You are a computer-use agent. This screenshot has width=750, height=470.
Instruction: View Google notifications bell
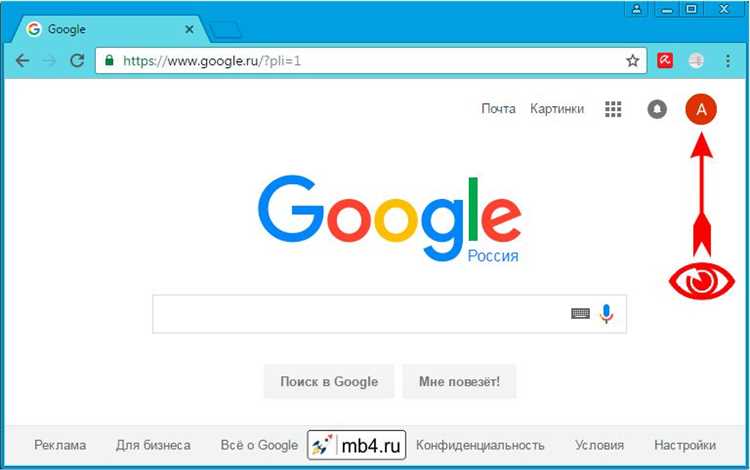(x=657, y=109)
